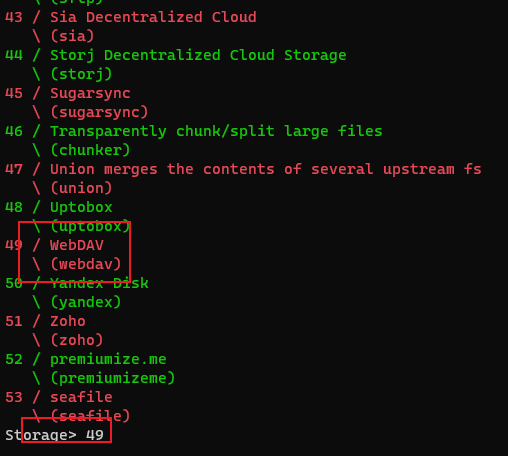
Task: Select 'Transparently chunk/split large files' line
Action: point(194,131)
